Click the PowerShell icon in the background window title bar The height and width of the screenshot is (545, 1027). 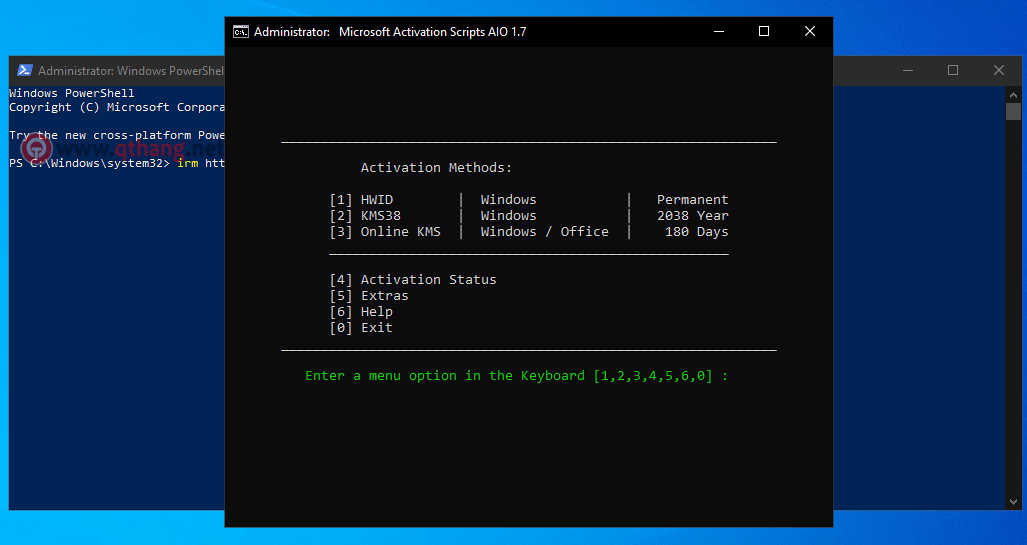tap(25, 70)
